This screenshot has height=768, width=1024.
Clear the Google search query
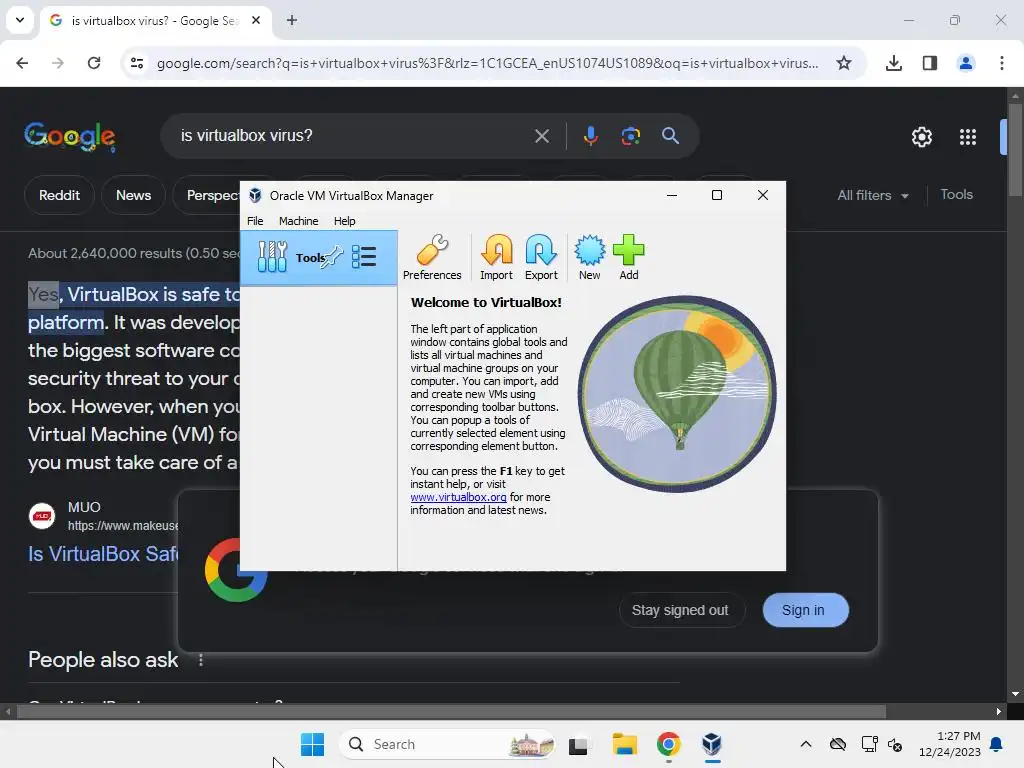(x=541, y=136)
